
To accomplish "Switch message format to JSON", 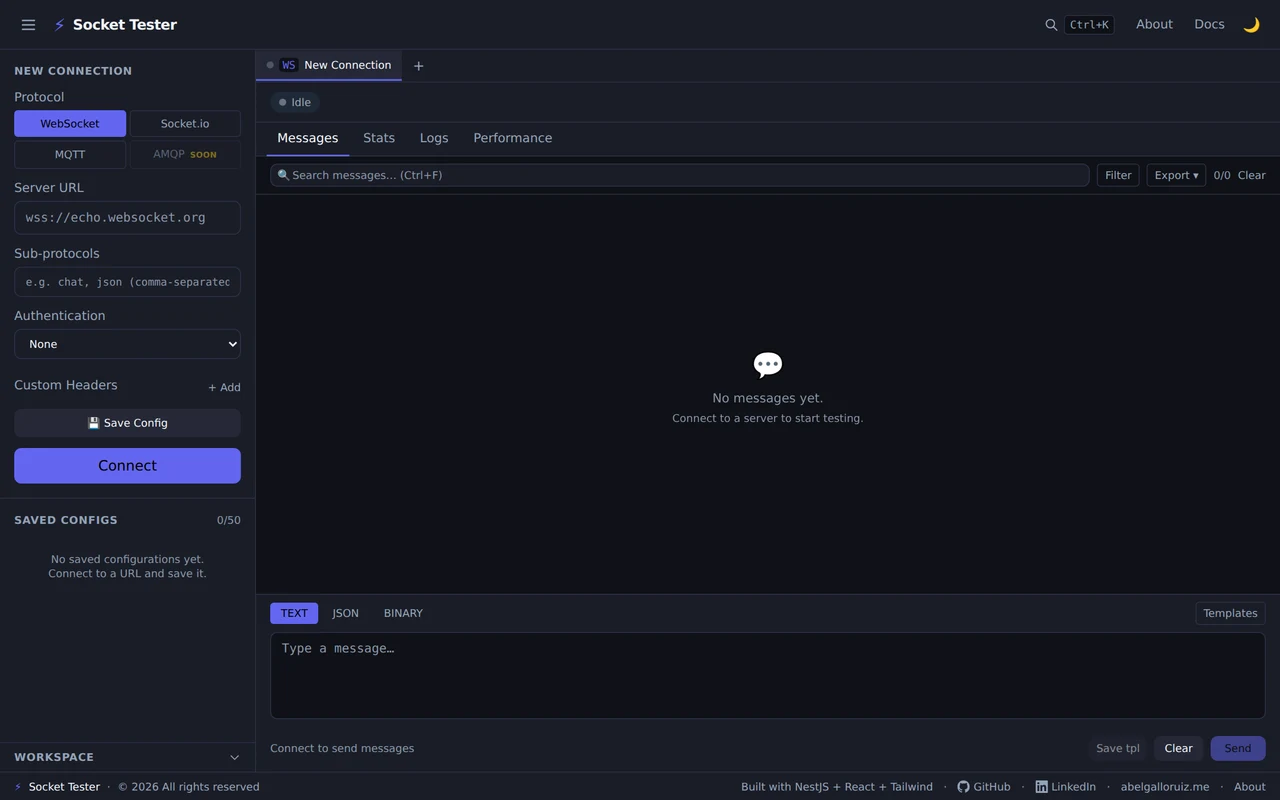I will coord(346,613).
